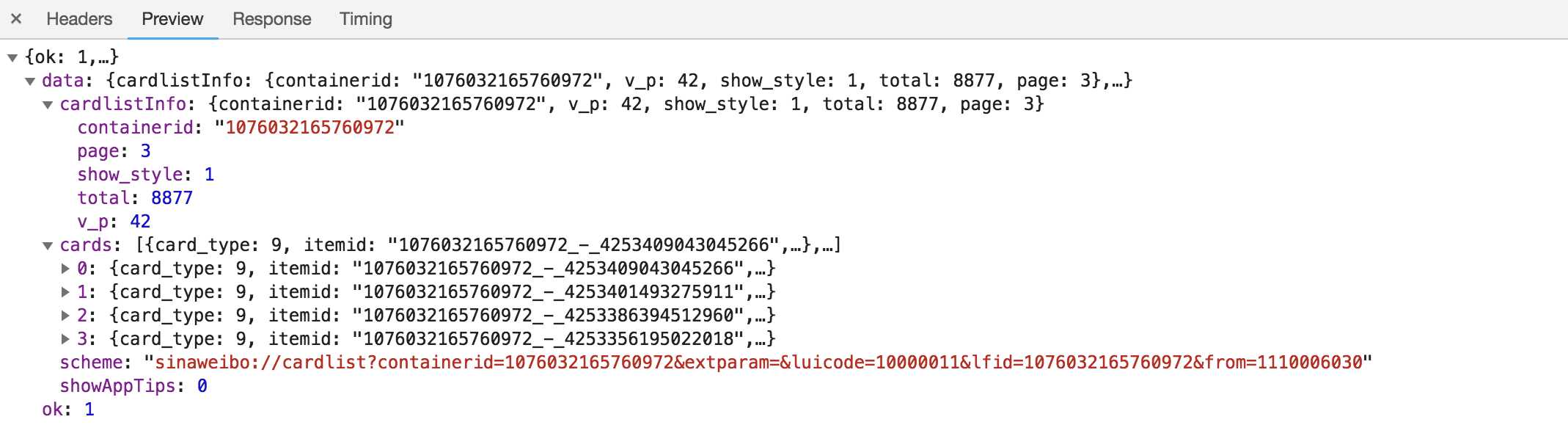Image resolution: width=1568 pixels, height=436 pixels.
Task: Expand cards item 2
Action: (65, 316)
